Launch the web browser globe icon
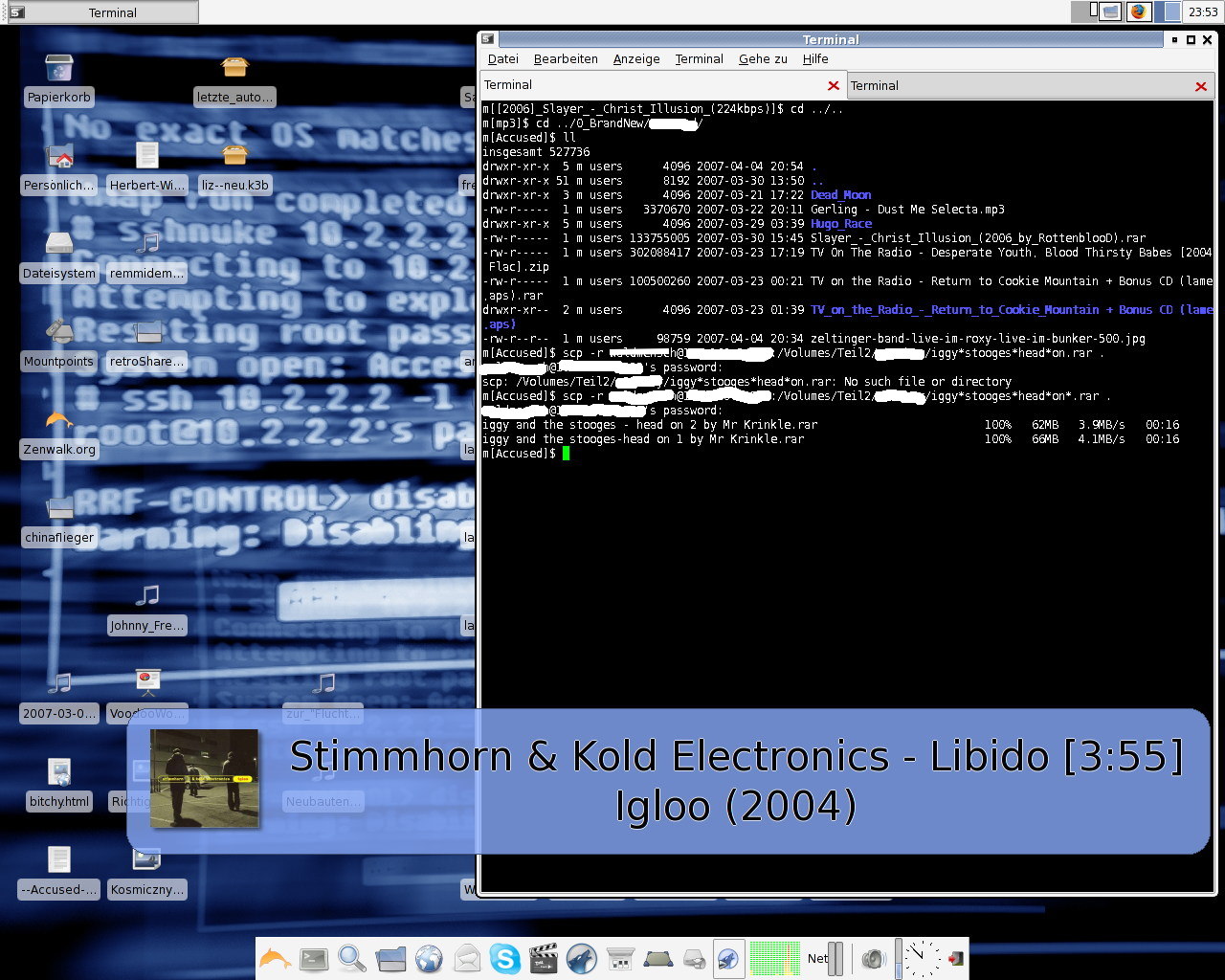Screen dimensions: 1225x980 429,959
